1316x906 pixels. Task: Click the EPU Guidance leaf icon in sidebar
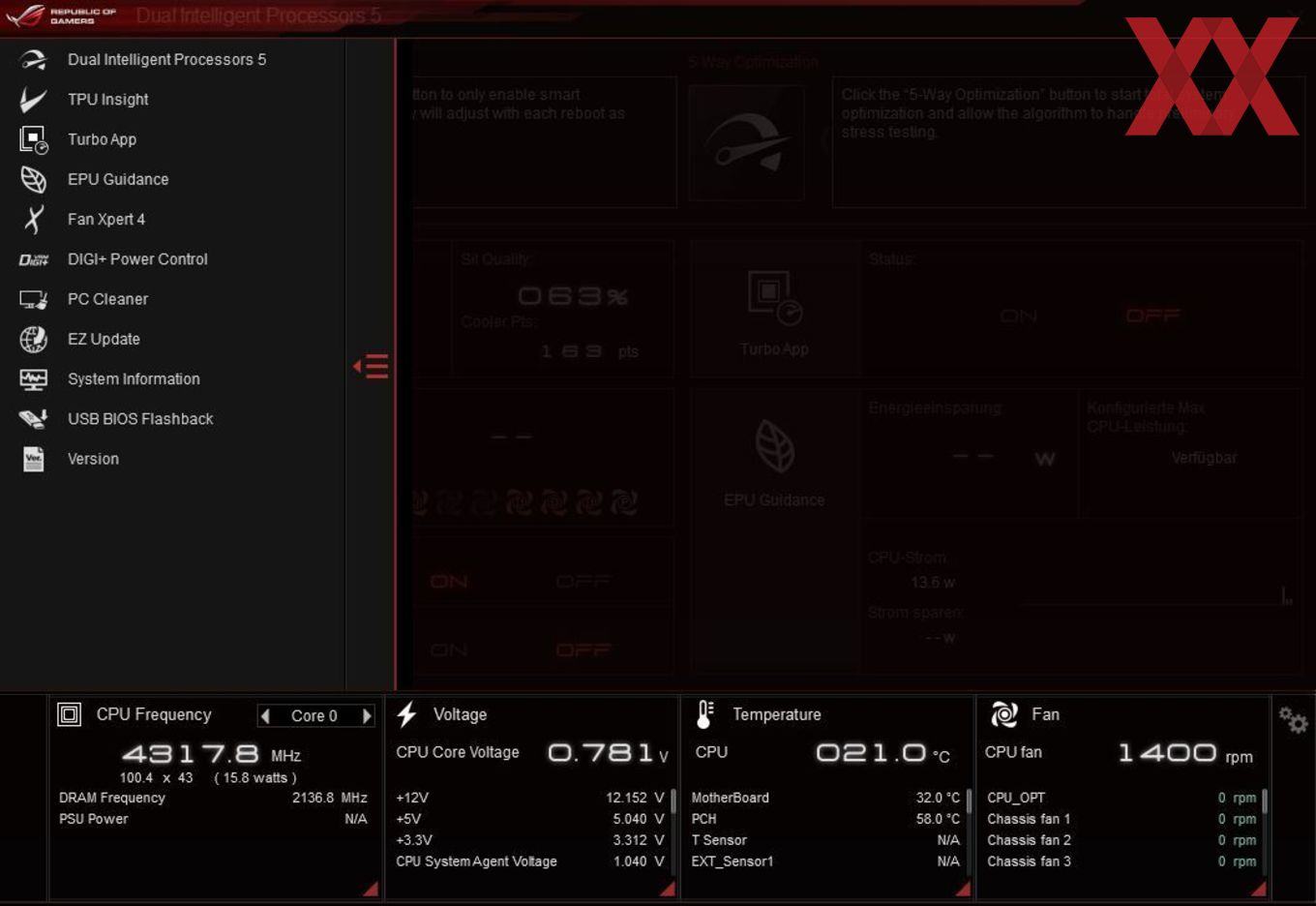(33, 179)
